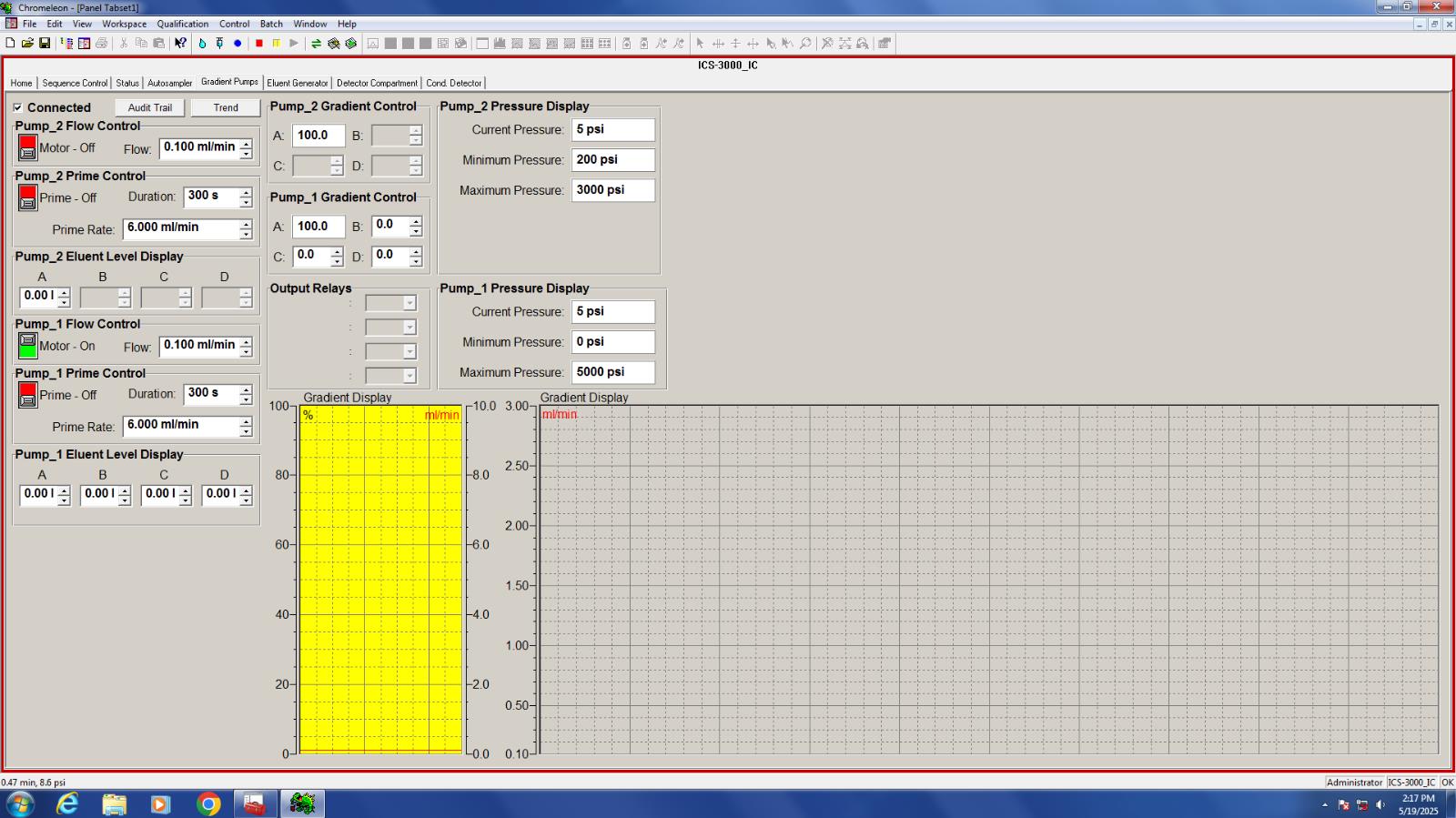Click the green arrows connect icon
This screenshot has width=1456, height=818.
click(x=316, y=44)
